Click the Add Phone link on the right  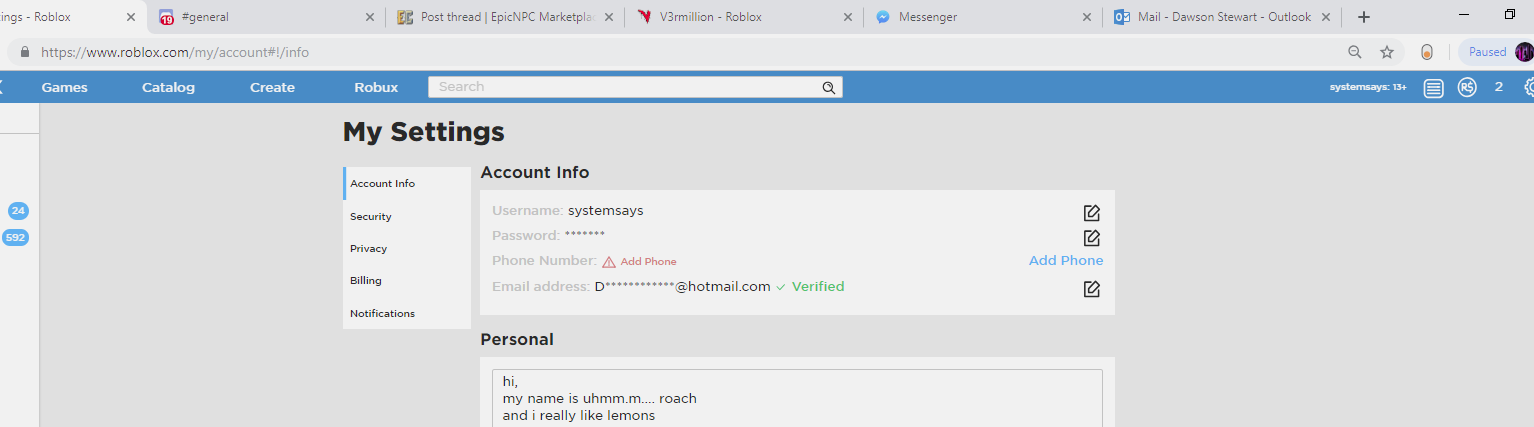click(1066, 261)
